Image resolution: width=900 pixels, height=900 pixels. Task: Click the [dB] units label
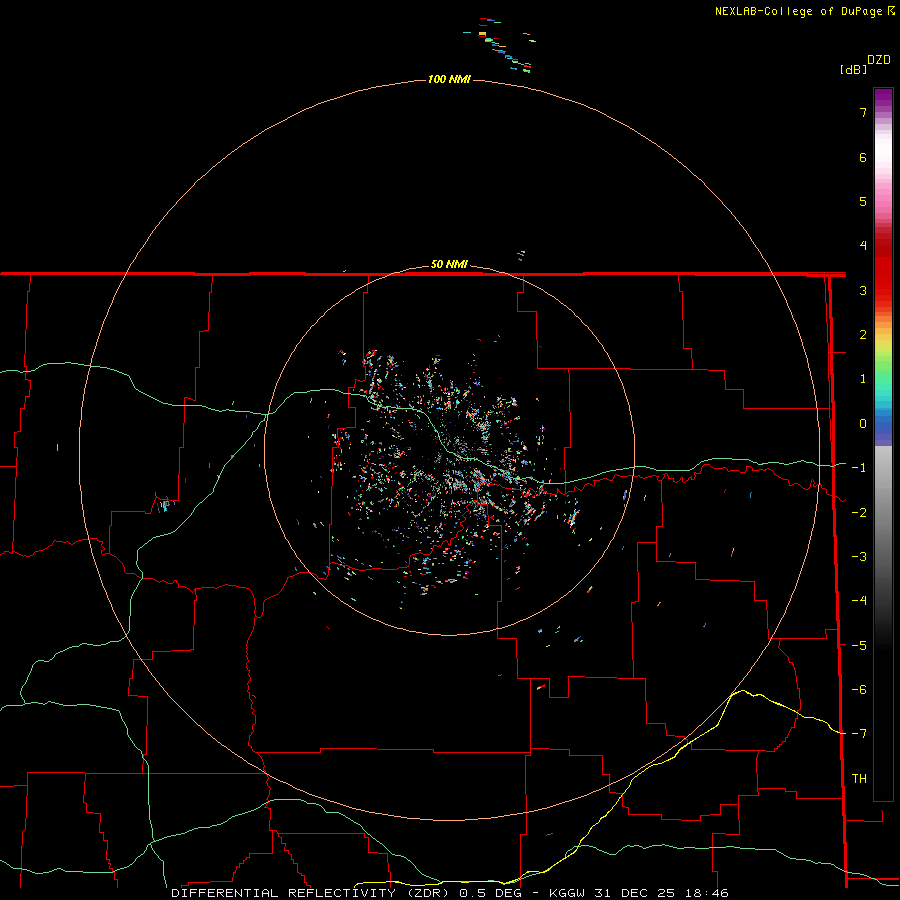coord(853,69)
